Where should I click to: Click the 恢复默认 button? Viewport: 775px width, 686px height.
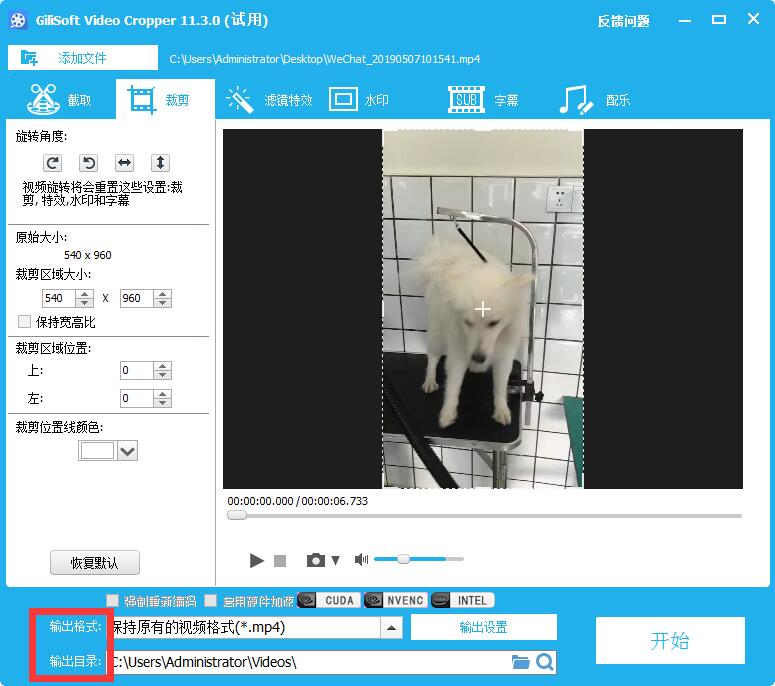pyautogui.click(x=95, y=563)
